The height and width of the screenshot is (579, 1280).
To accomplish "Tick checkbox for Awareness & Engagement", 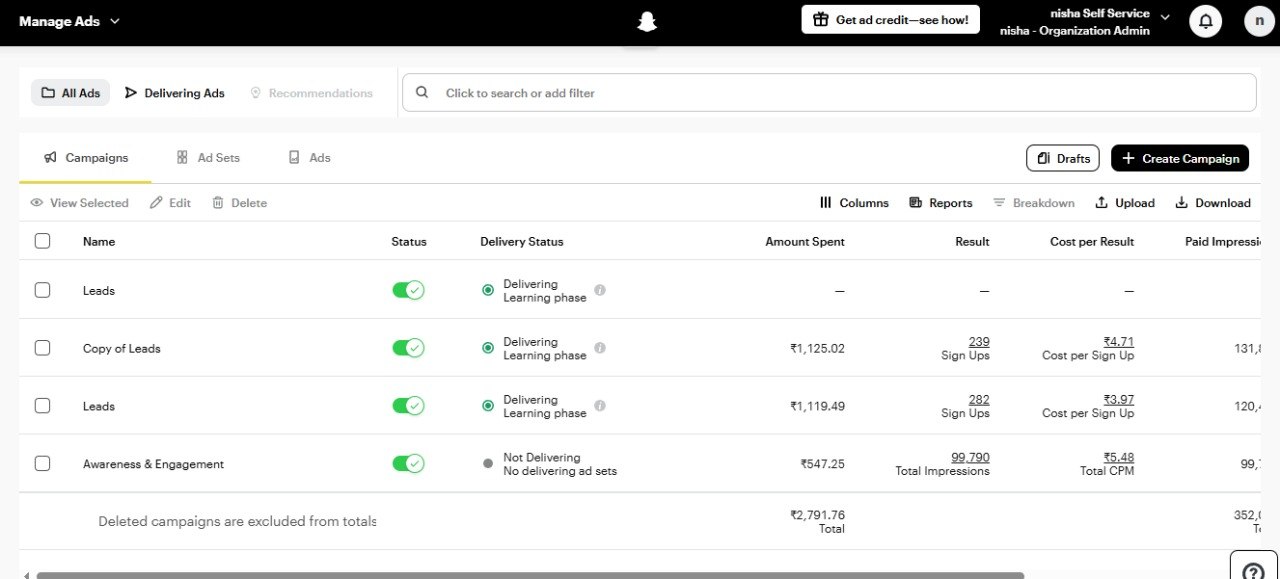I will [42, 464].
